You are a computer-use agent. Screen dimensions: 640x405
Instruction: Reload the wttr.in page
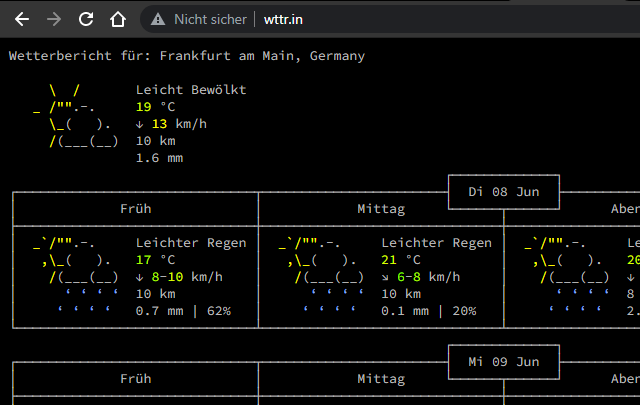[x=86, y=19]
